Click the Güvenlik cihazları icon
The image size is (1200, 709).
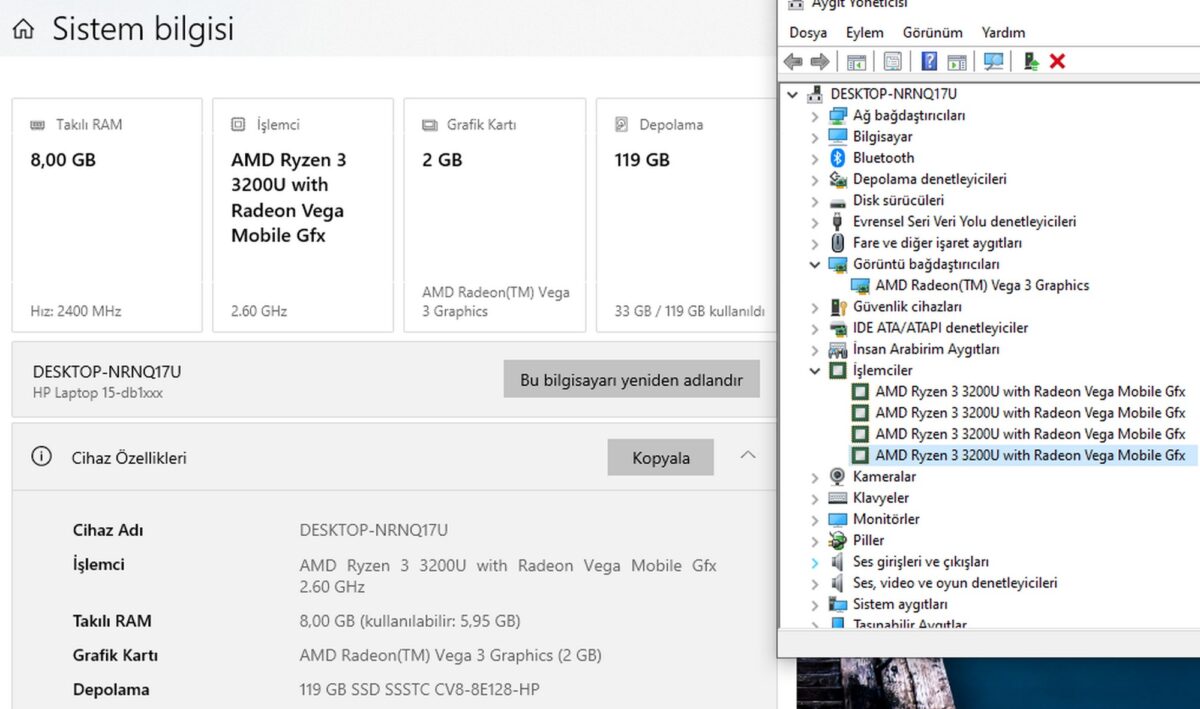838,307
